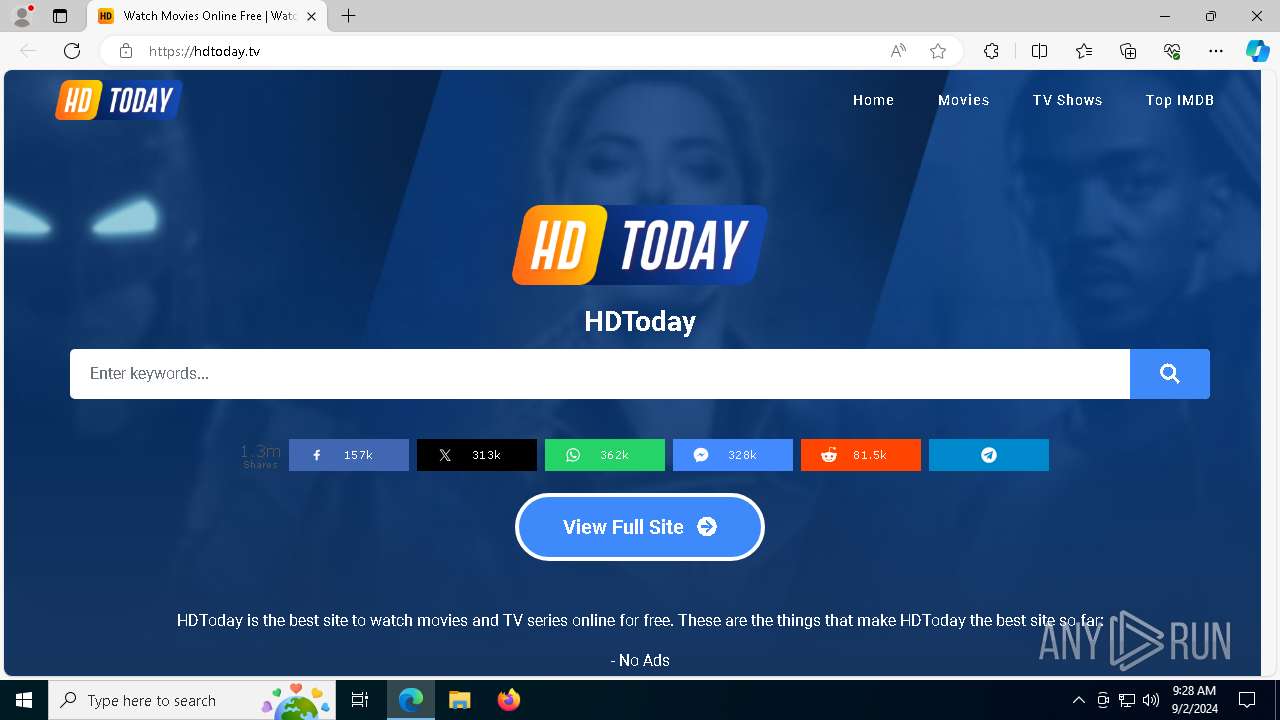Click the '- No Ads' text line

tap(640, 660)
